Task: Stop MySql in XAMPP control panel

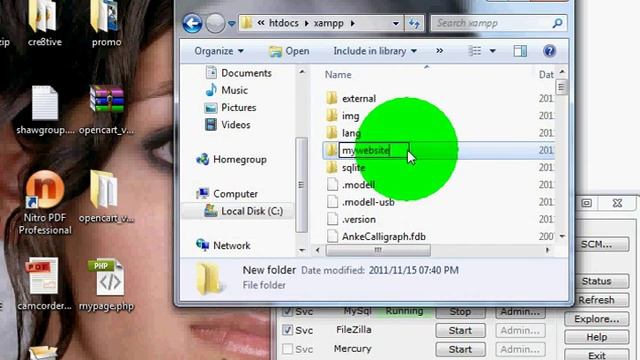Action: pos(460,312)
